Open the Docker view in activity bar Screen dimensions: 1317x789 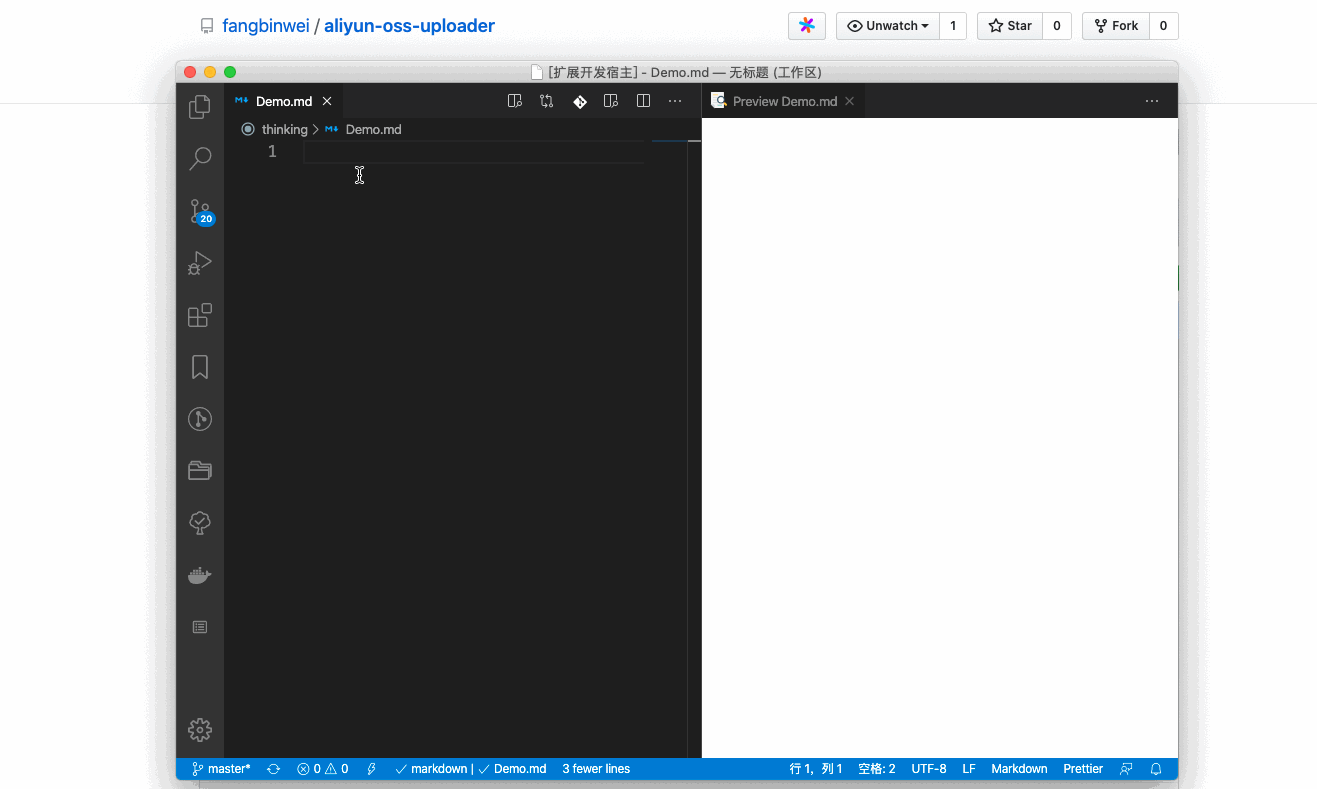(200, 575)
